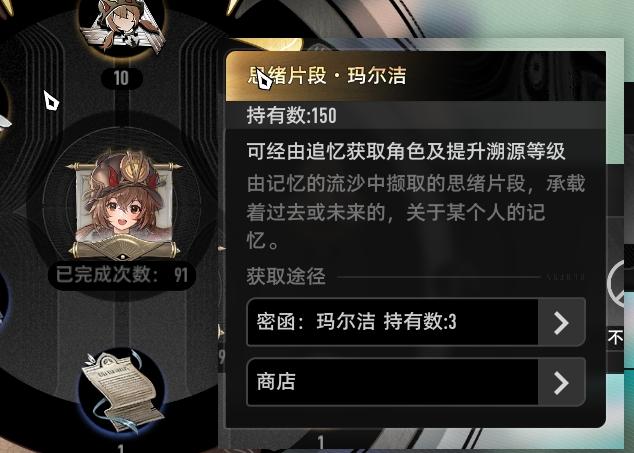Click the circular icon at right edge

(620, 283)
